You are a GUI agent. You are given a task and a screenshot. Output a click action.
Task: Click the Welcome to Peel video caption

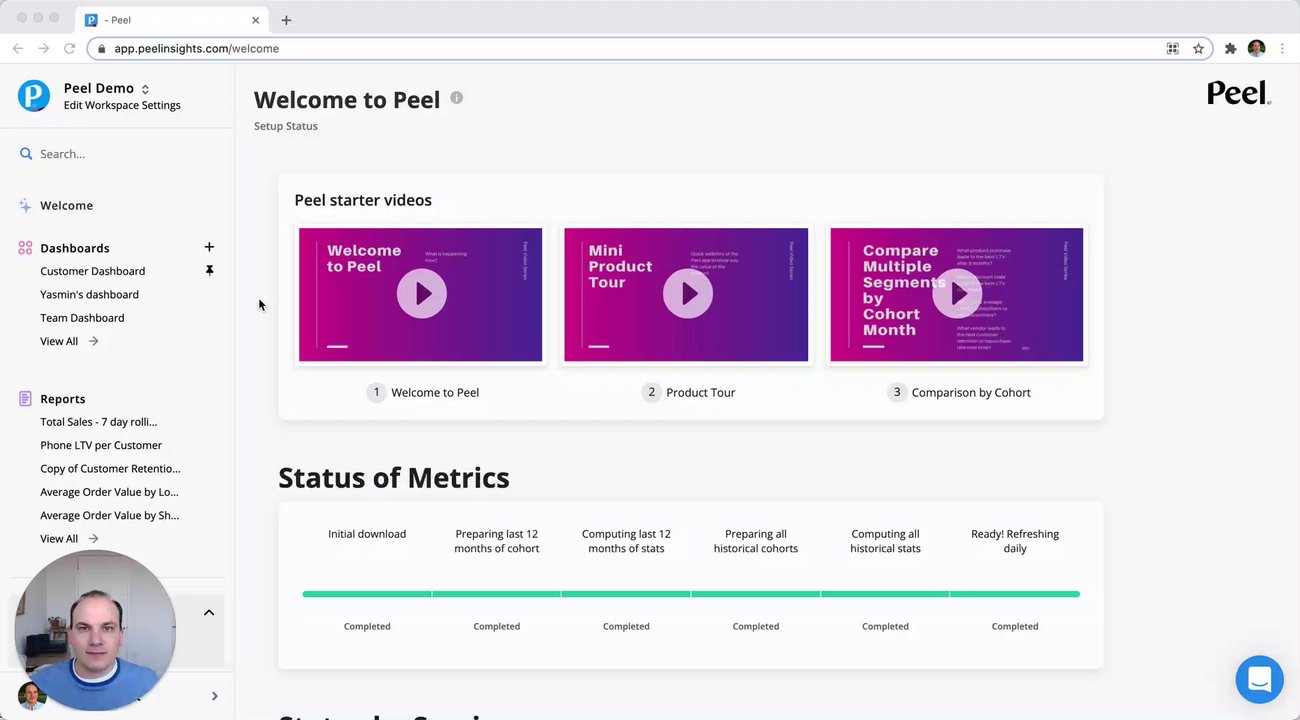click(435, 392)
